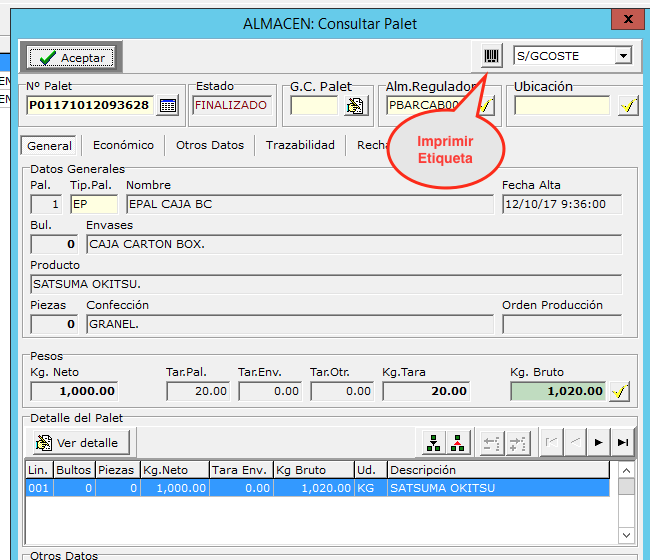Screen dimensions: 650x560
Task: Open the calendar icon beside Nº Palet
Action: tap(167, 105)
